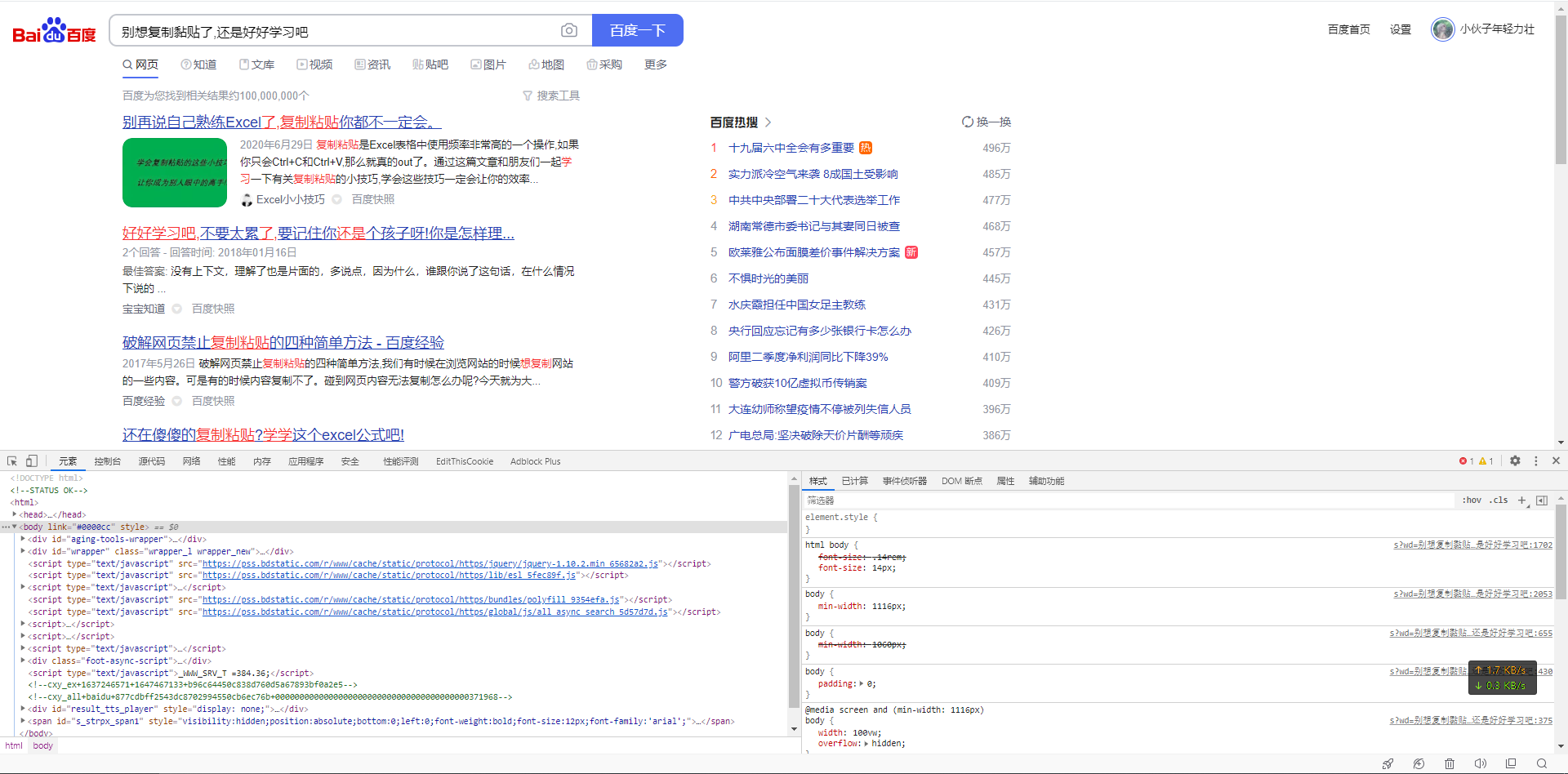Expand the foot-async-script div
Image resolution: width=1568 pixels, height=774 pixels.
click(x=23, y=661)
